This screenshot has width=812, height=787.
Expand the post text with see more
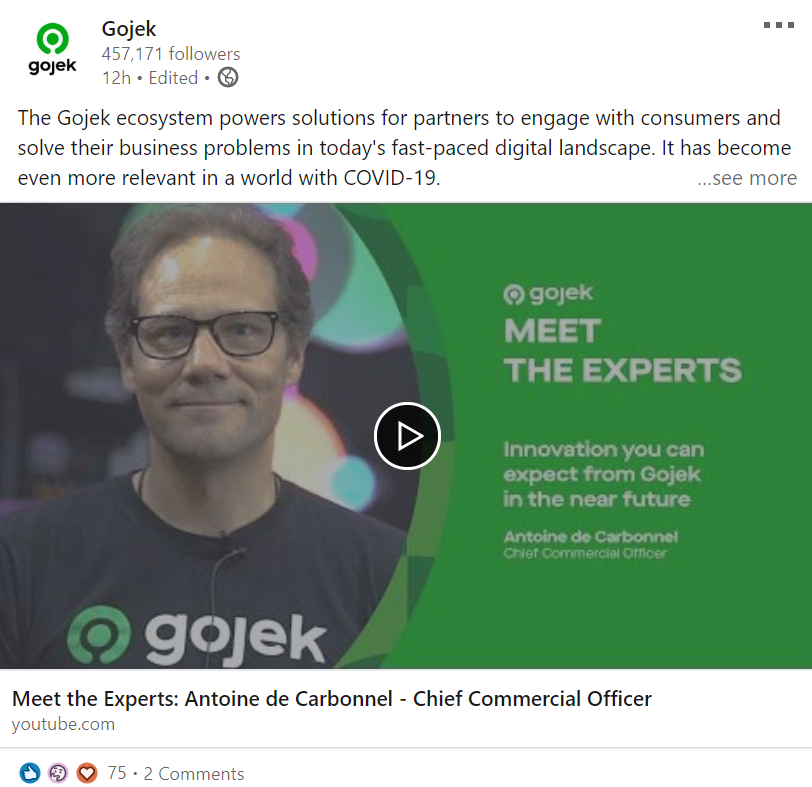746,178
